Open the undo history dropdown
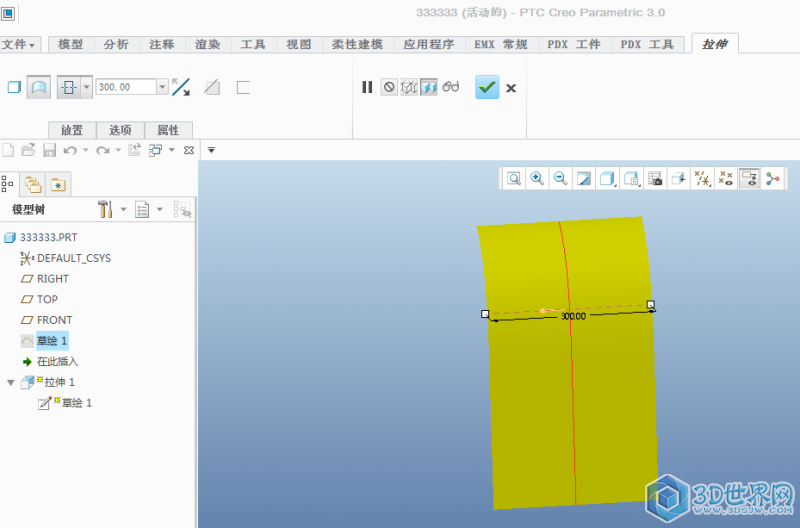 [x=85, y=150]
